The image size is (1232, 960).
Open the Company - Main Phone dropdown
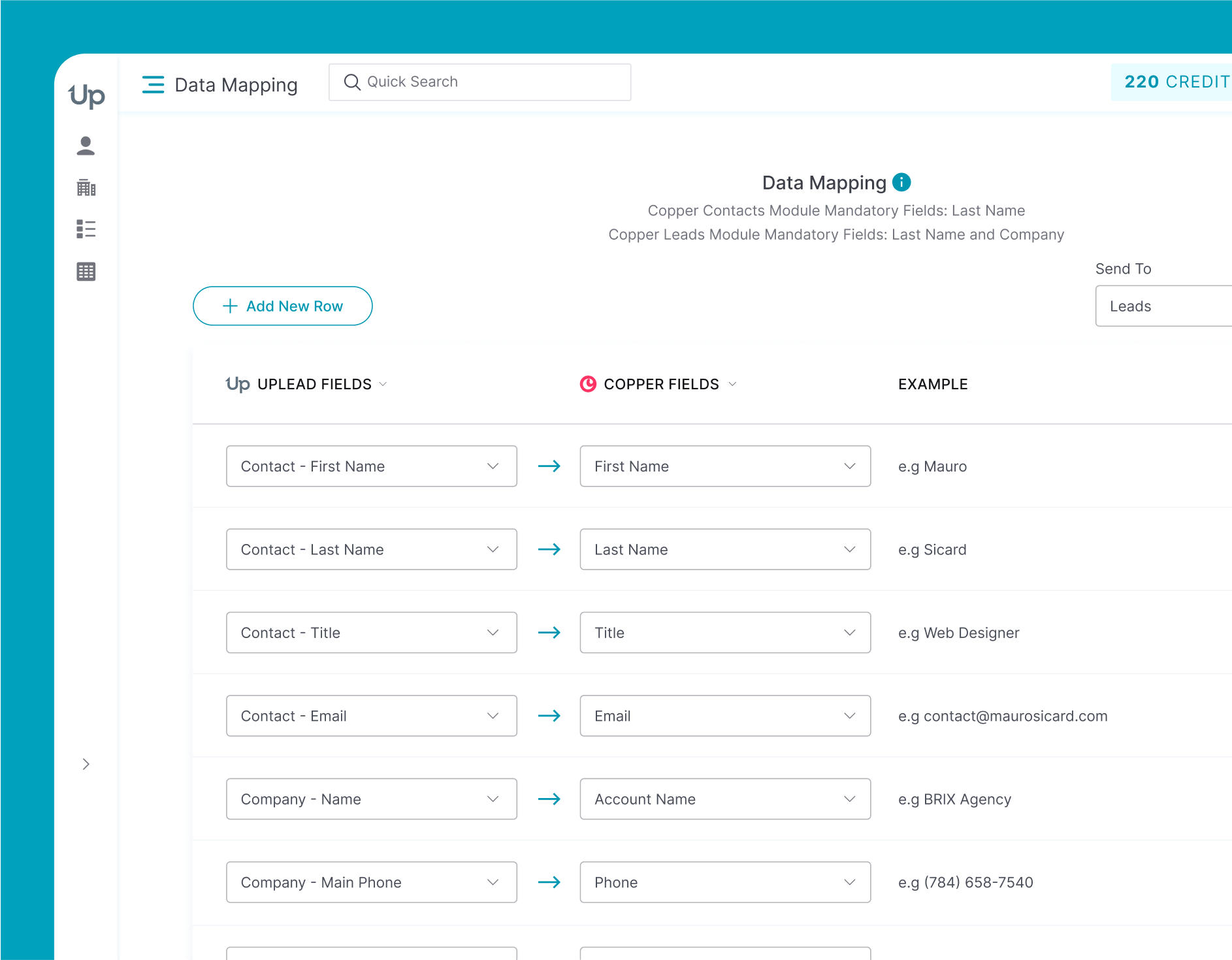tap(372, 882)
